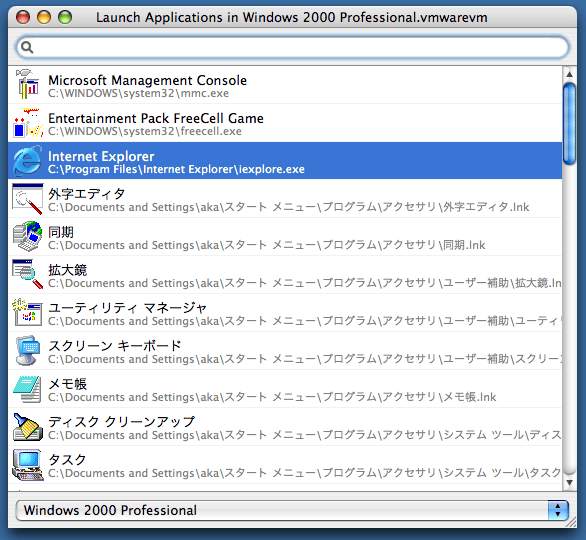Select the メモ帳 entry title

(68, 384)
